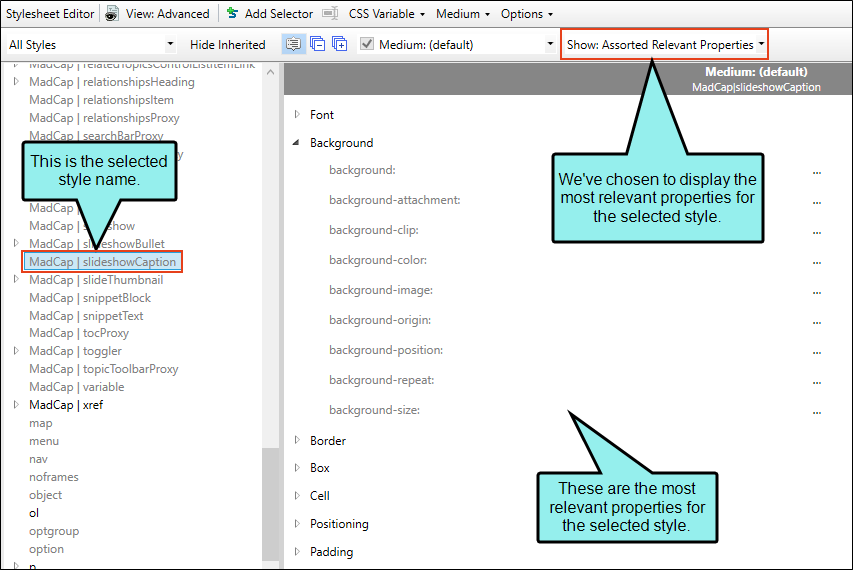Expand MadCap | toggler style
Image resolution: width=853 pixels, height=570 pixels.
16,351
